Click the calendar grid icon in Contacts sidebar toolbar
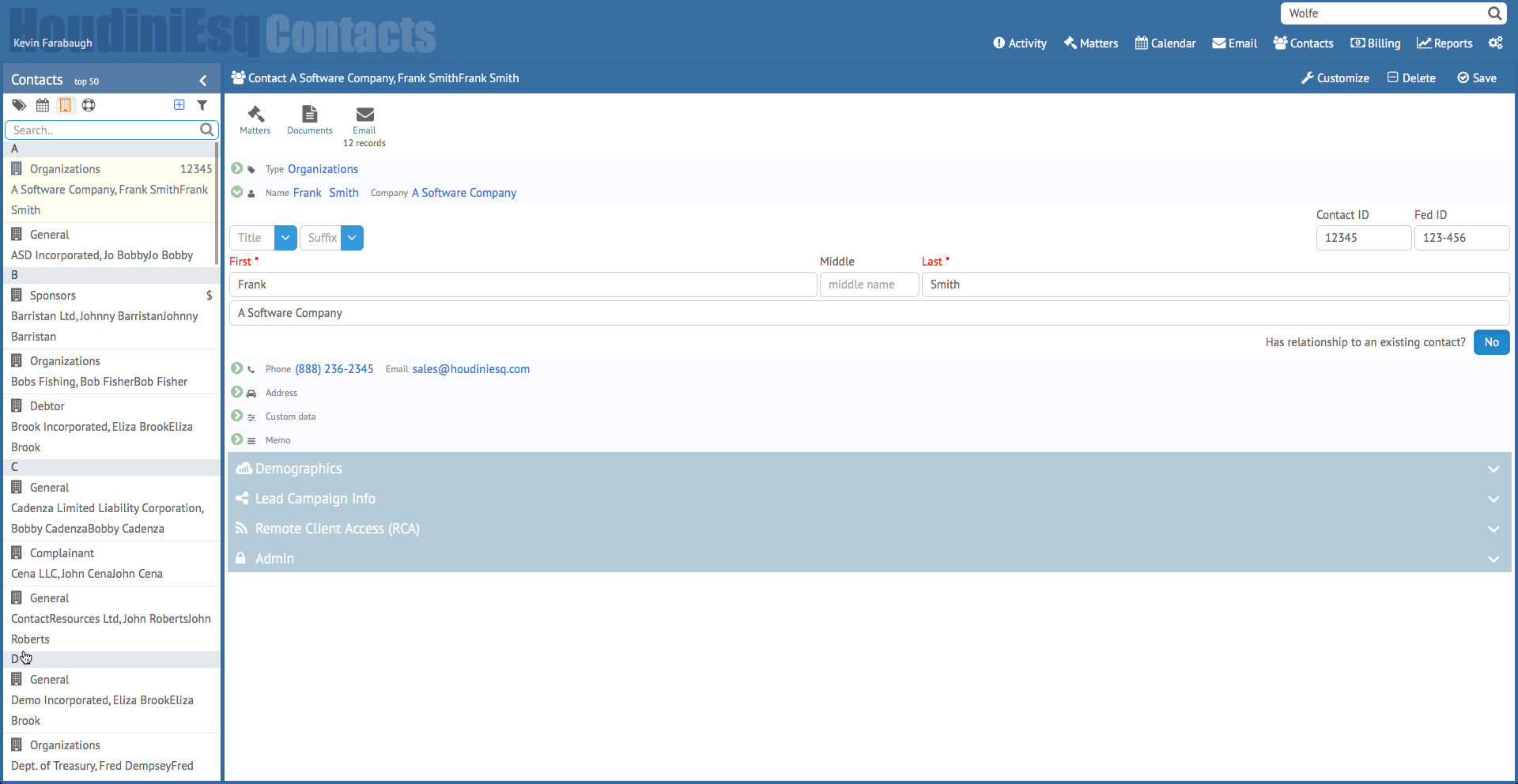1518x784 pixels. [x=43, y=105]
